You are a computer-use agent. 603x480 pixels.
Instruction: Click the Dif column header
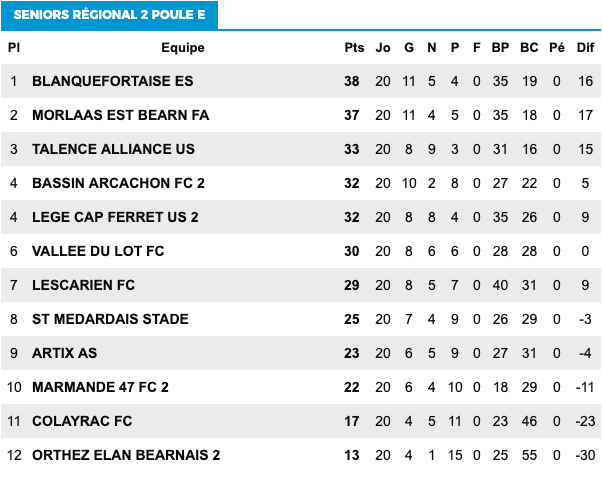coord(586,48)
